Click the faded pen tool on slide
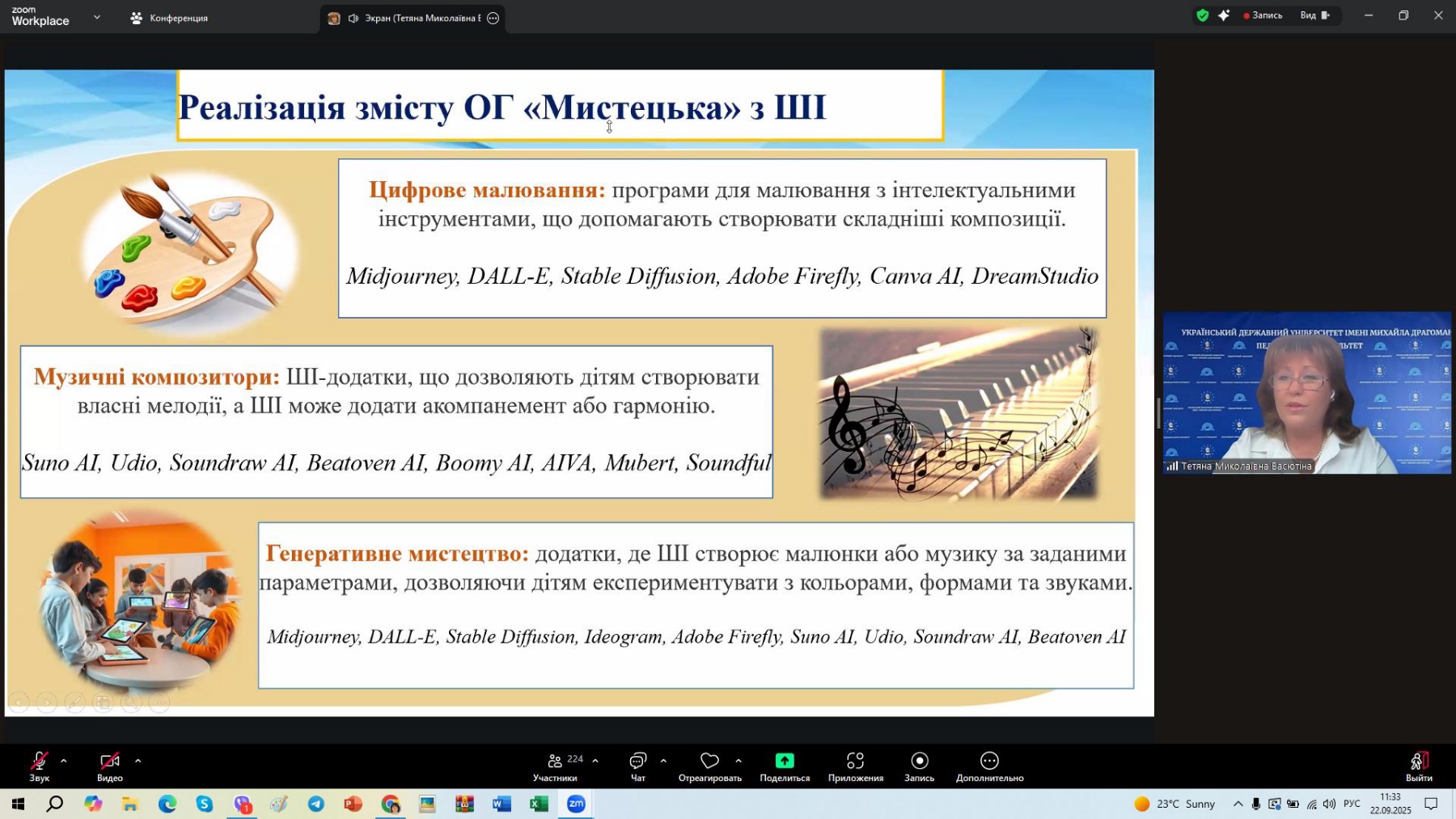The width and height of the screenshot is (1456, 819). coord(75,703)
